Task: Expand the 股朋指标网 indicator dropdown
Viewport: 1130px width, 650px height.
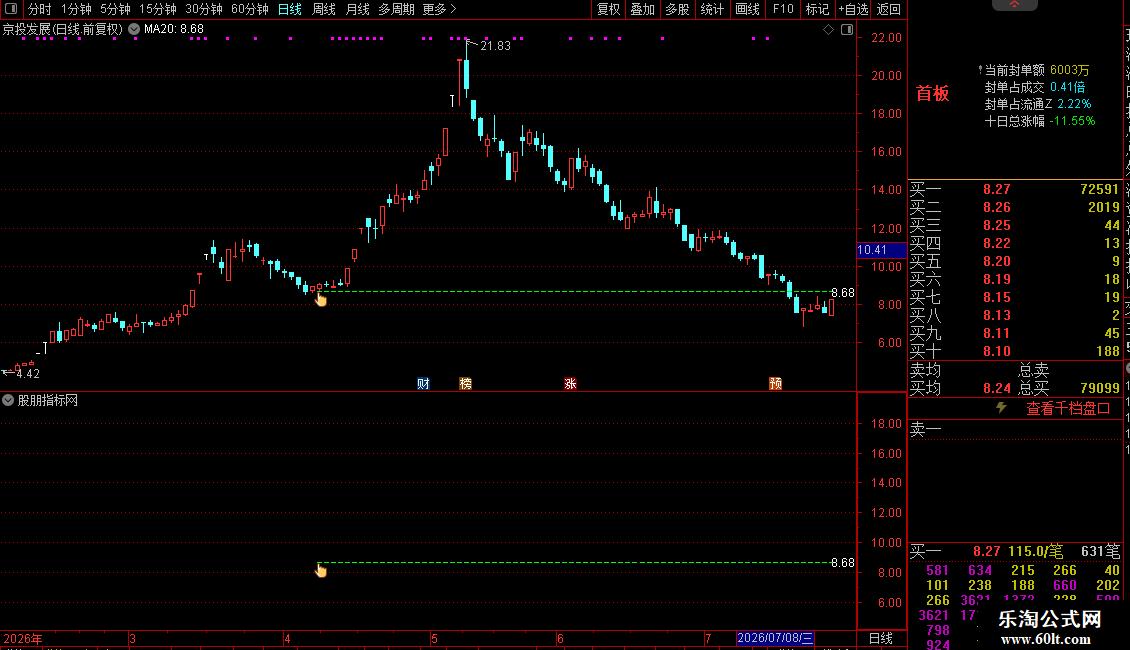Action: (x=8, y=400)
